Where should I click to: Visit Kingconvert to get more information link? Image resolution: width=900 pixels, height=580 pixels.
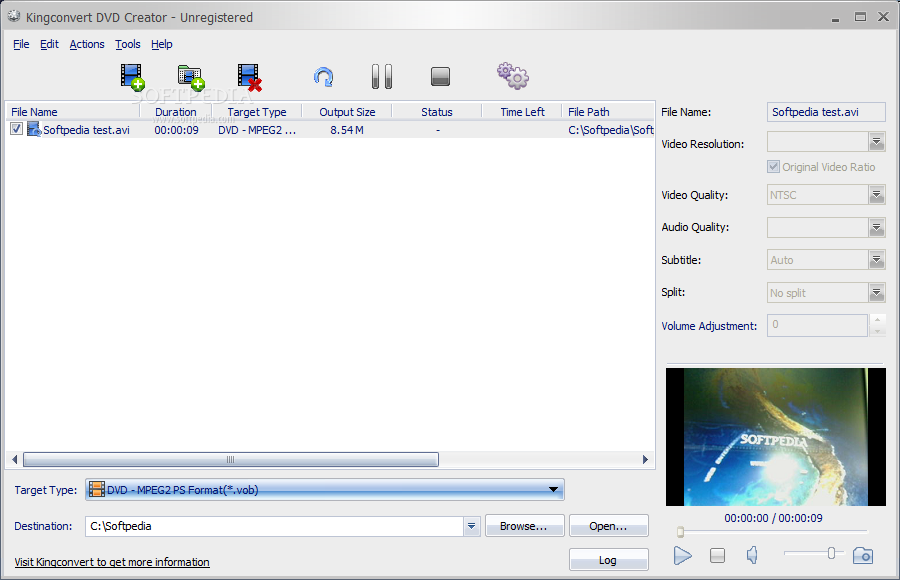point(112,562)
